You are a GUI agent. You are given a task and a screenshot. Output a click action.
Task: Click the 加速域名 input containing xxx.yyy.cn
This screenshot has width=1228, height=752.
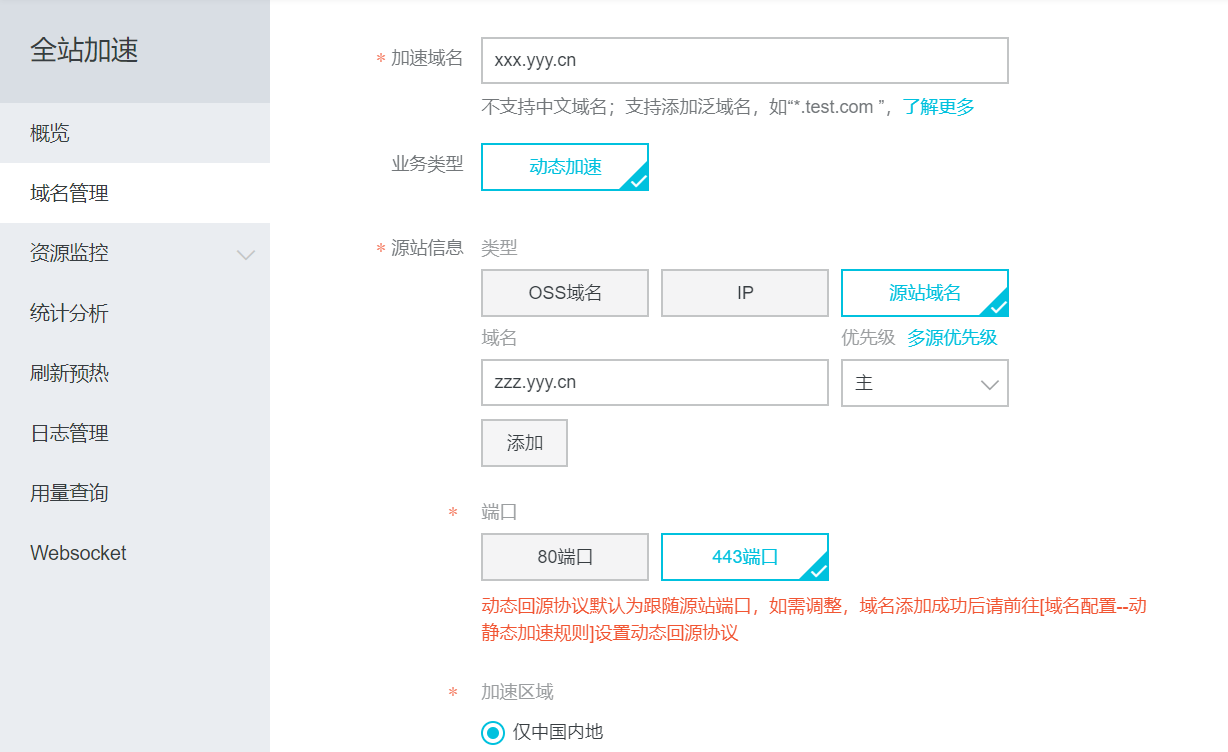(743, 60)
